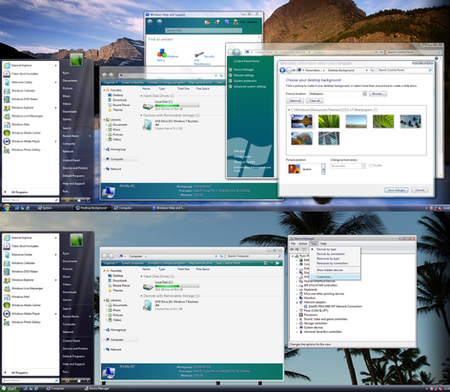This screenshot has height=392, width=450.
Task: Go forward in Windows Help and Support
Action: [x=159, y=22]
